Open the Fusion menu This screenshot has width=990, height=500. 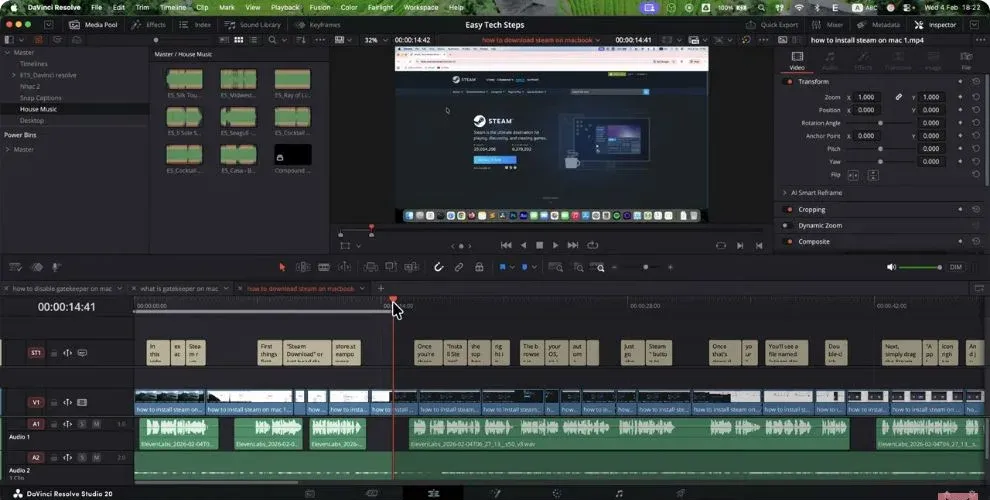(319, 8)
